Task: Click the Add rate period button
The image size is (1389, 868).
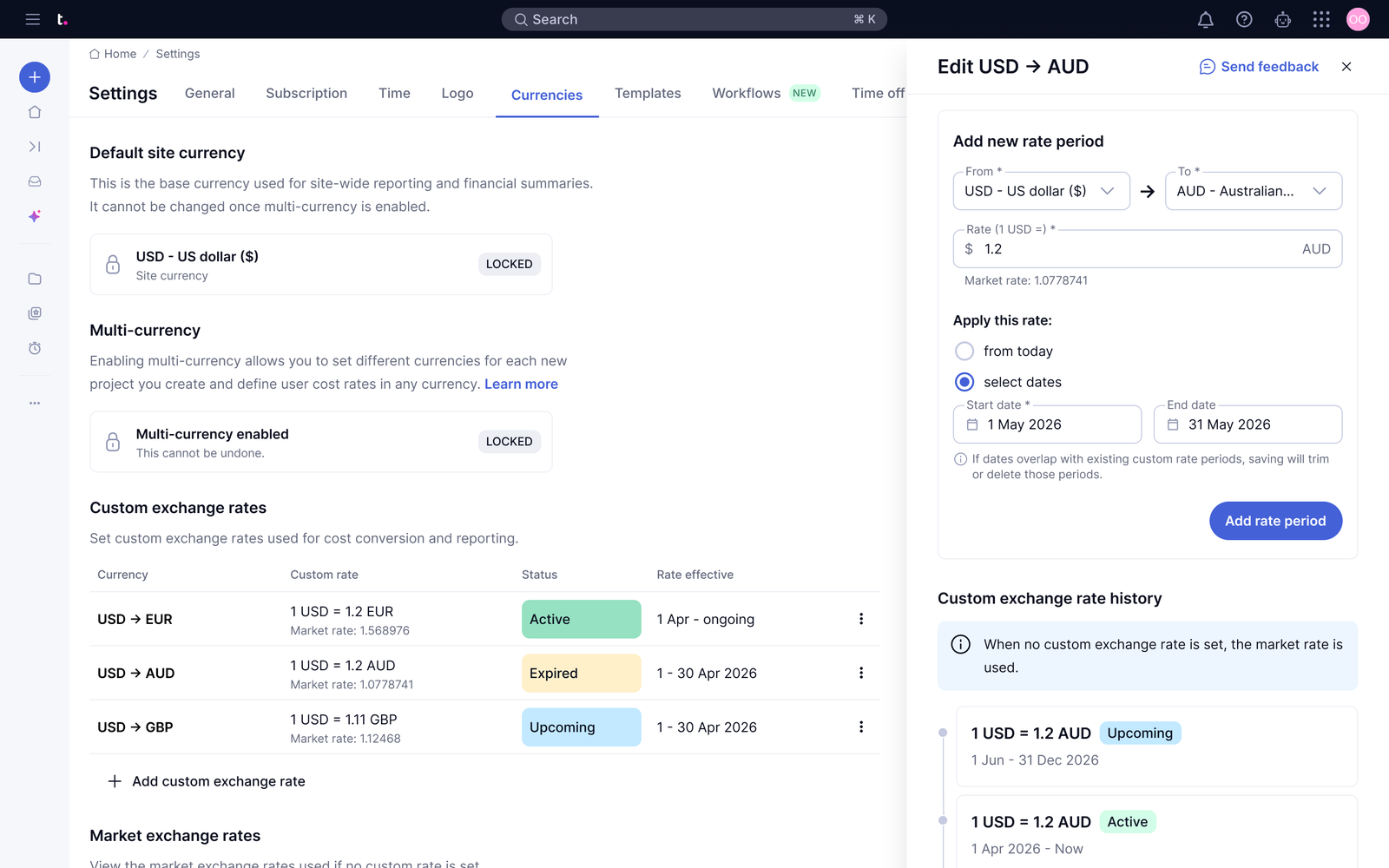Action: tap(1275, 521)
